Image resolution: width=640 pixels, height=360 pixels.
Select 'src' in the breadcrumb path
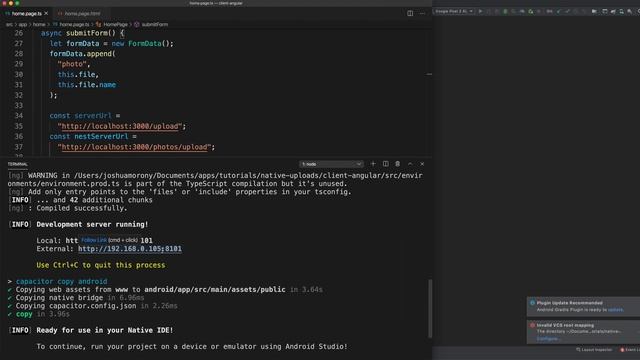[9, 24]
